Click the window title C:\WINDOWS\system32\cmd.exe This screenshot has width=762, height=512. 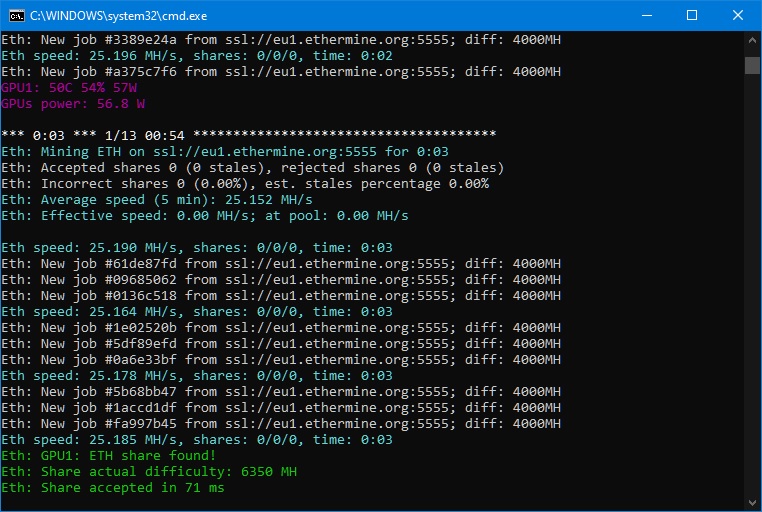[x=119, y=16]
